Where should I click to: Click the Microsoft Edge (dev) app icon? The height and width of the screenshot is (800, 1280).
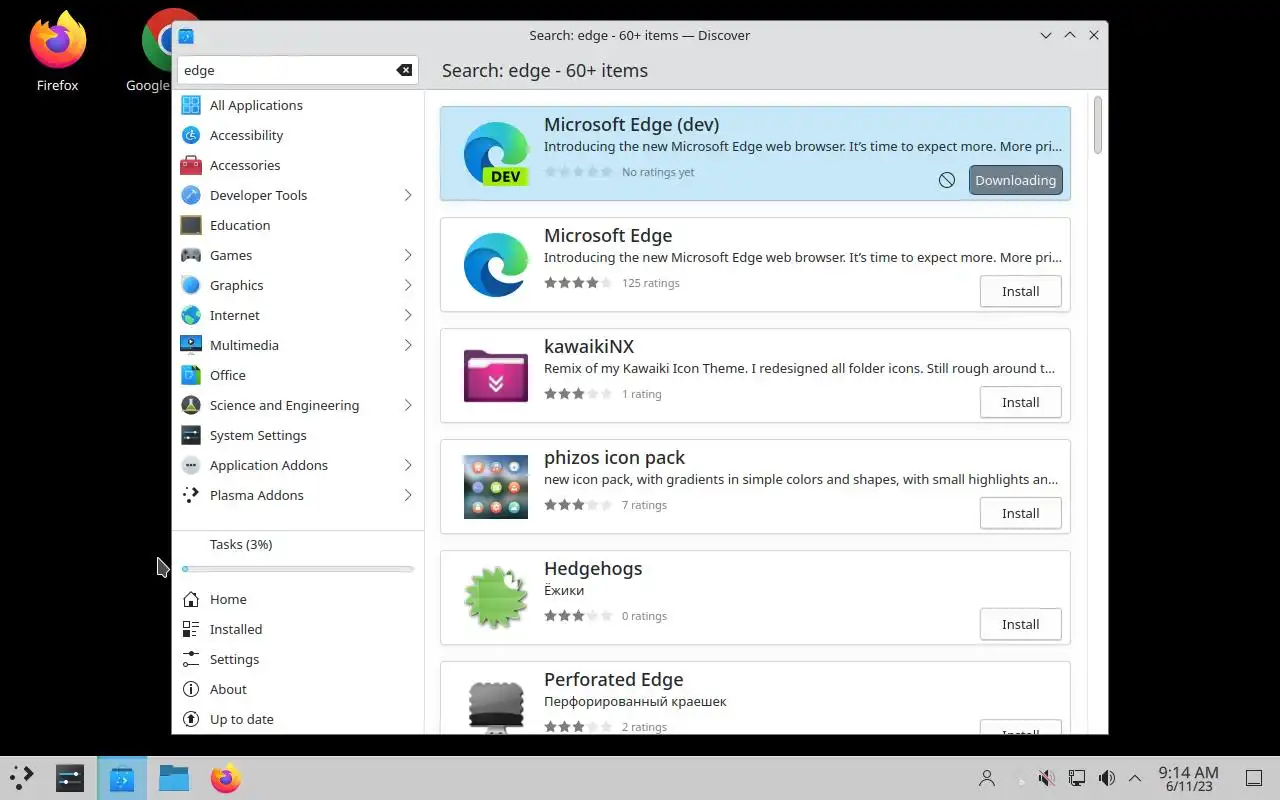point(496,154)
